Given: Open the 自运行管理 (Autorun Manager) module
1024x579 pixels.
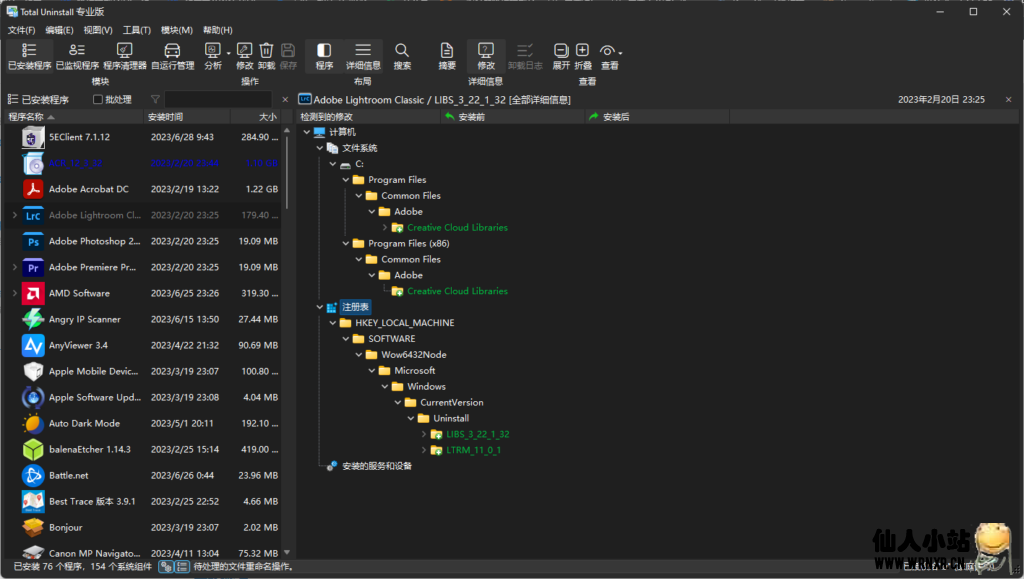Looking at the screenshot, I should [172, 56].
